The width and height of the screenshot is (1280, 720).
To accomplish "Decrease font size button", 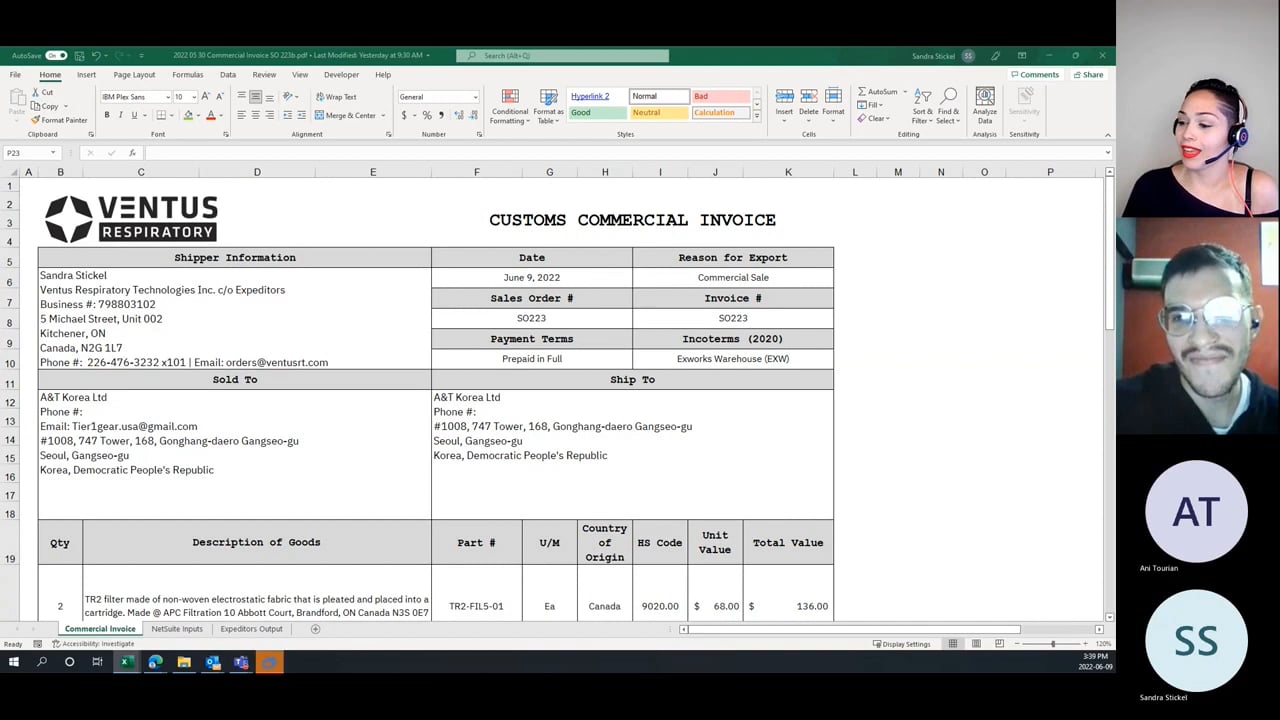I will tap(219, 97).
